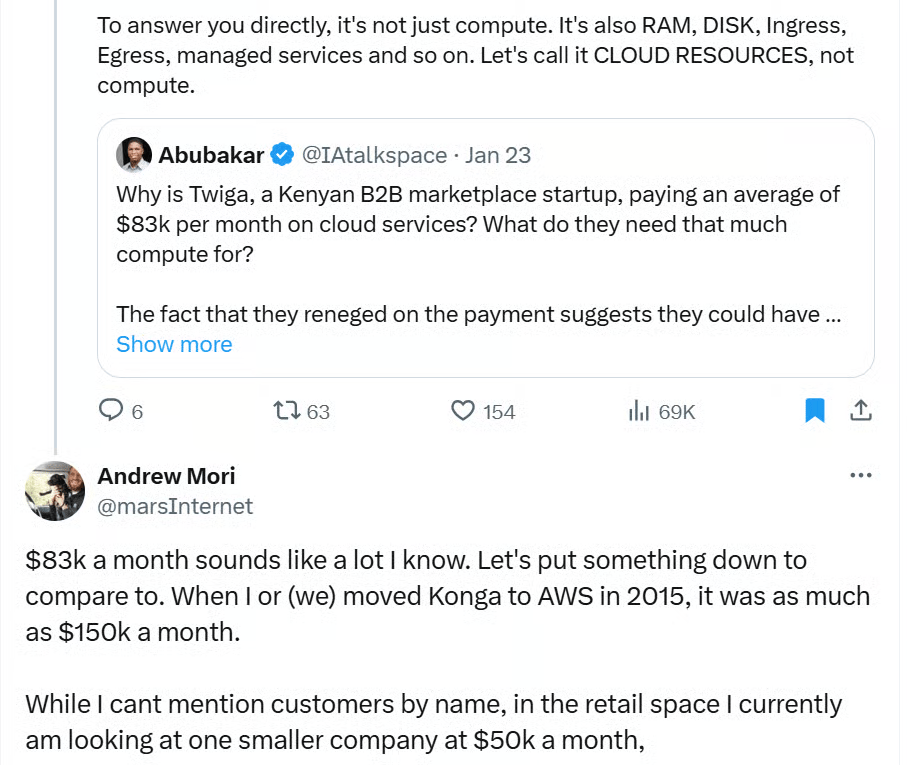
Task: Click Abubakar's profile picture in quoted tweet
Action: point(134,154)
